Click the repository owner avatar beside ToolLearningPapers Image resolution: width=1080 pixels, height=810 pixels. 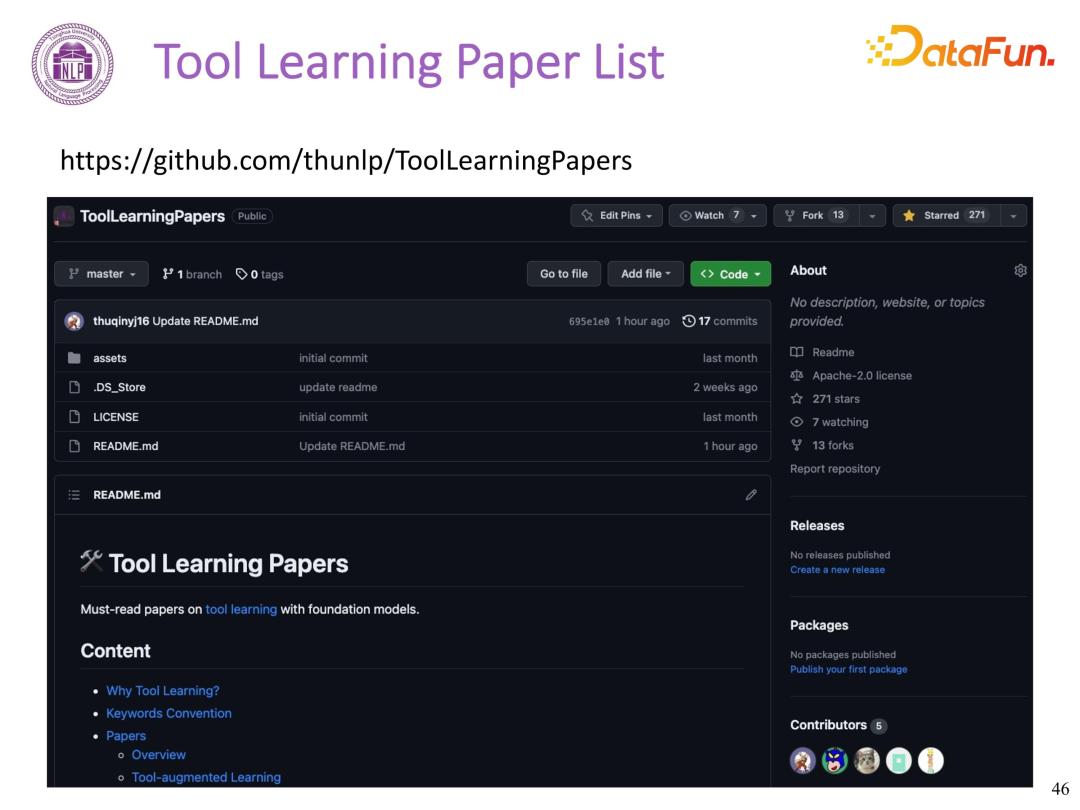pyautogui.click(x=64, y=216)
